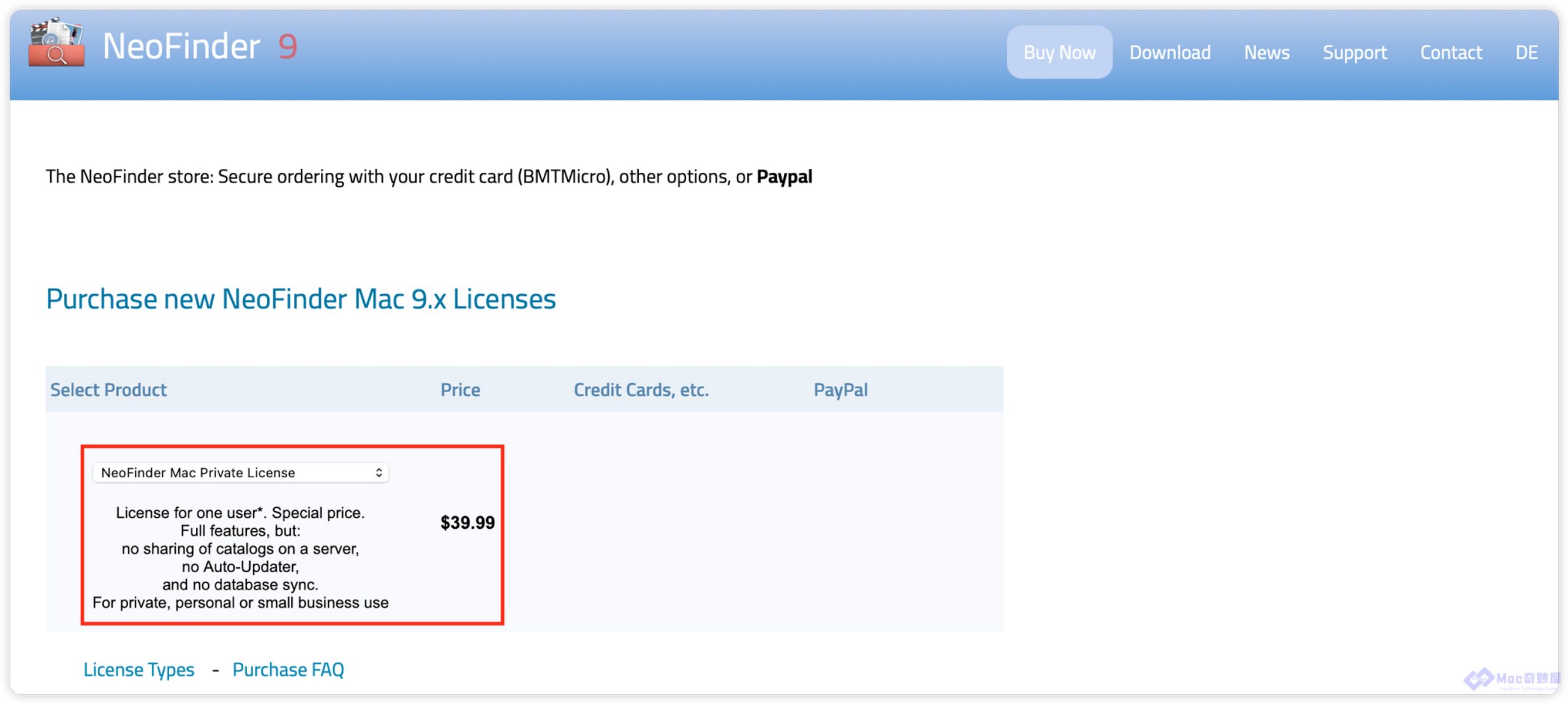Click the $39.99 price
The image size is (1568, 704).
[467, 523]
